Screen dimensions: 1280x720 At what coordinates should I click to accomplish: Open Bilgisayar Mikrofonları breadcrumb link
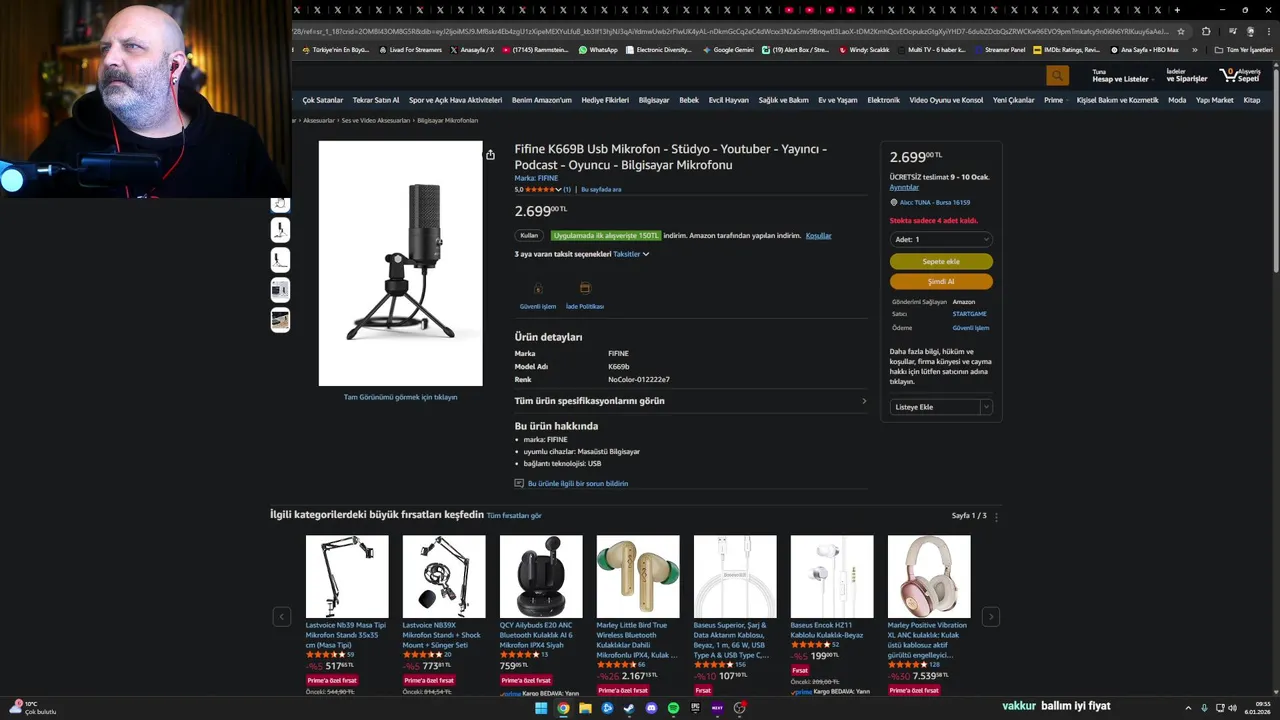click(447, 120)
